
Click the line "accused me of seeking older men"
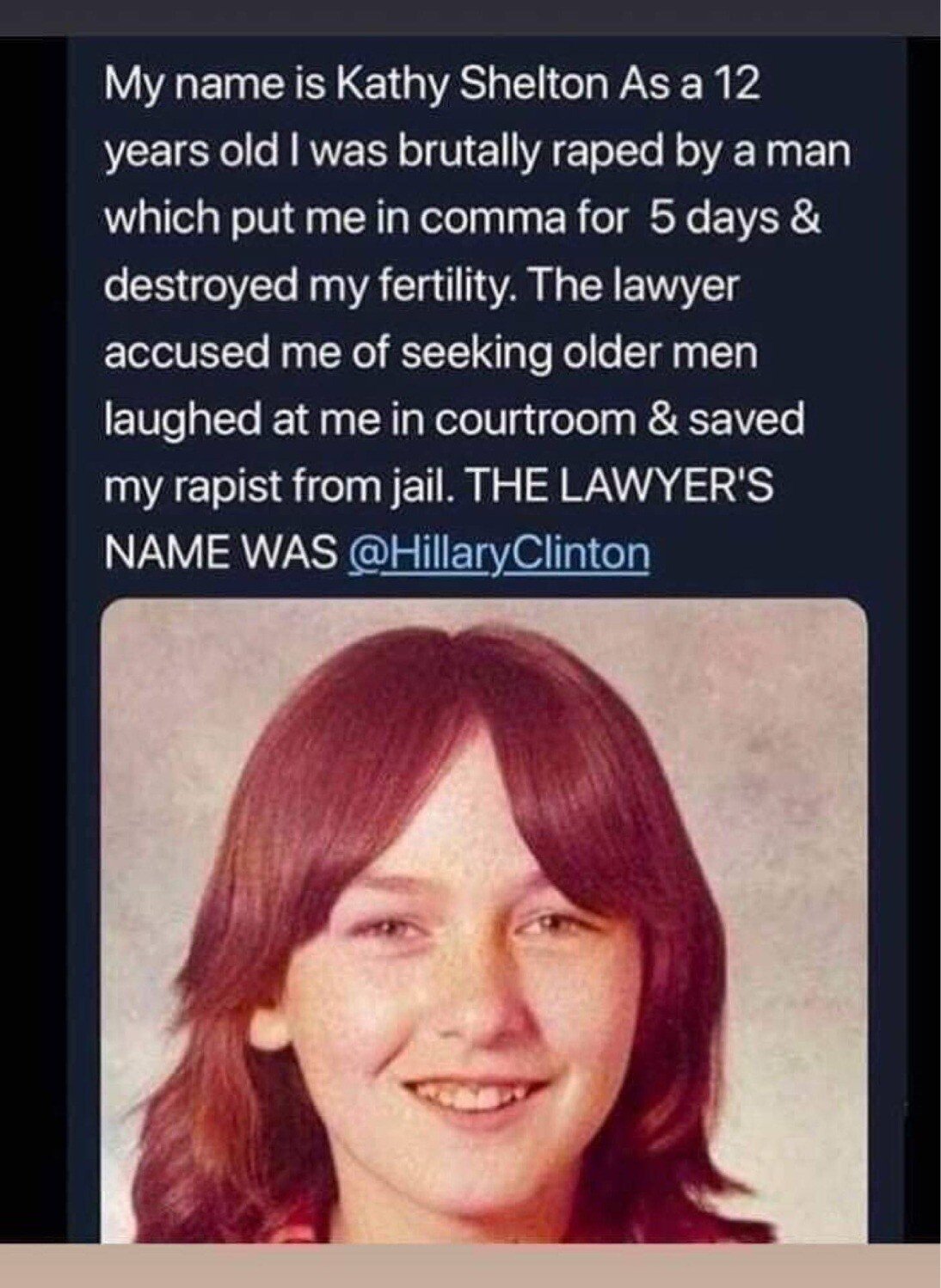pos(431,354)
